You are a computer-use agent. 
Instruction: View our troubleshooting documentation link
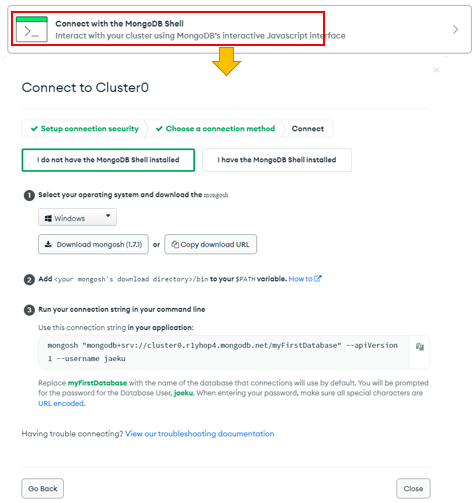pyautogui.click(x=200, y=434)
